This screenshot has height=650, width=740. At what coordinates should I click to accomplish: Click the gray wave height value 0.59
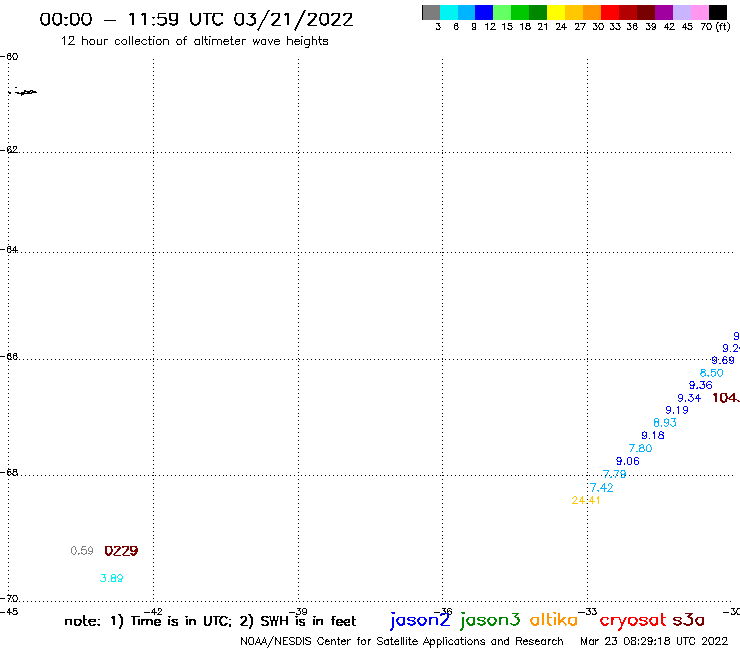tap(82, 551)
